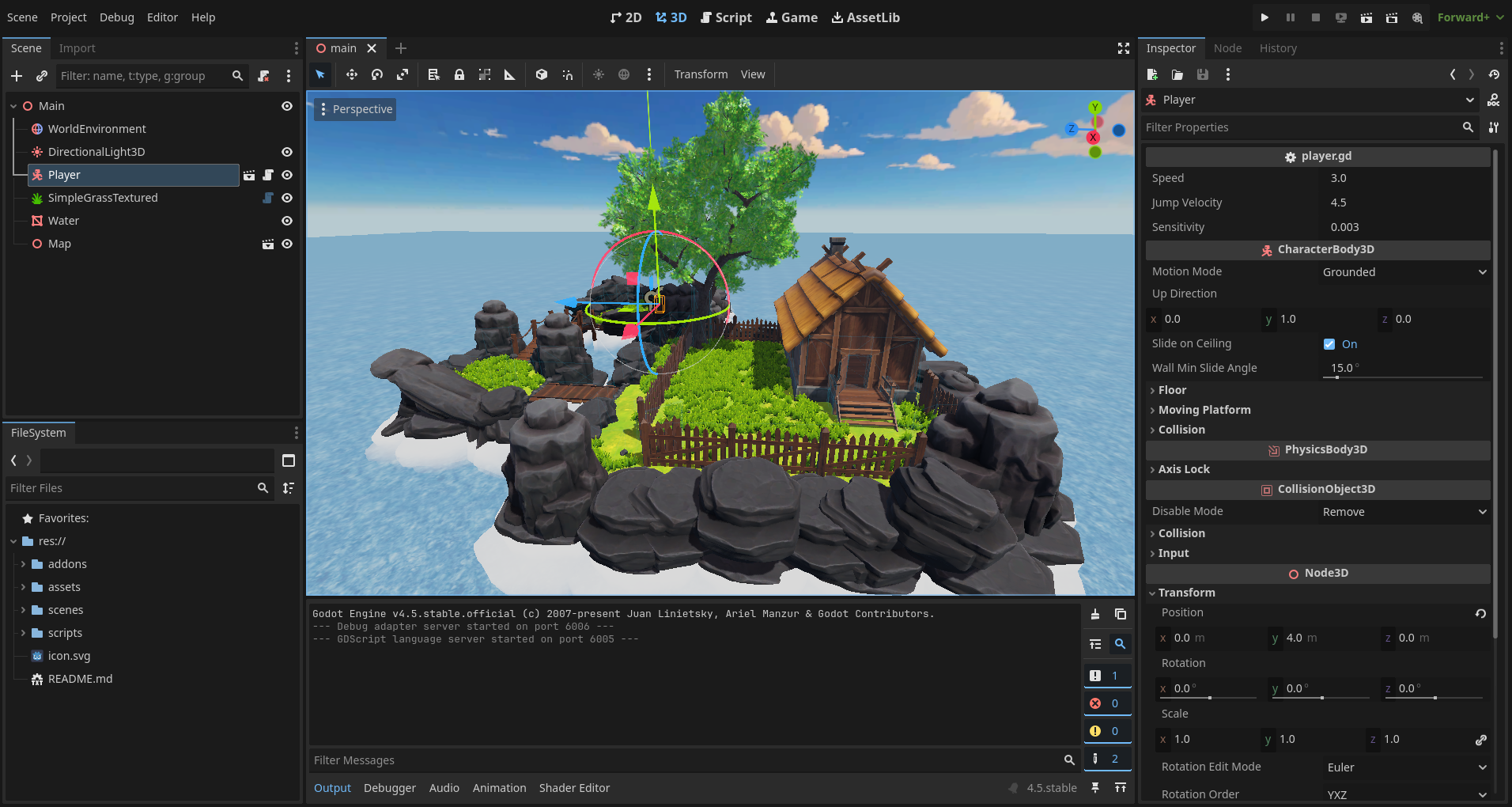The image size is (1512, 807).
Task: Expand the Axis Lock section
Action: coord(1182,468)
